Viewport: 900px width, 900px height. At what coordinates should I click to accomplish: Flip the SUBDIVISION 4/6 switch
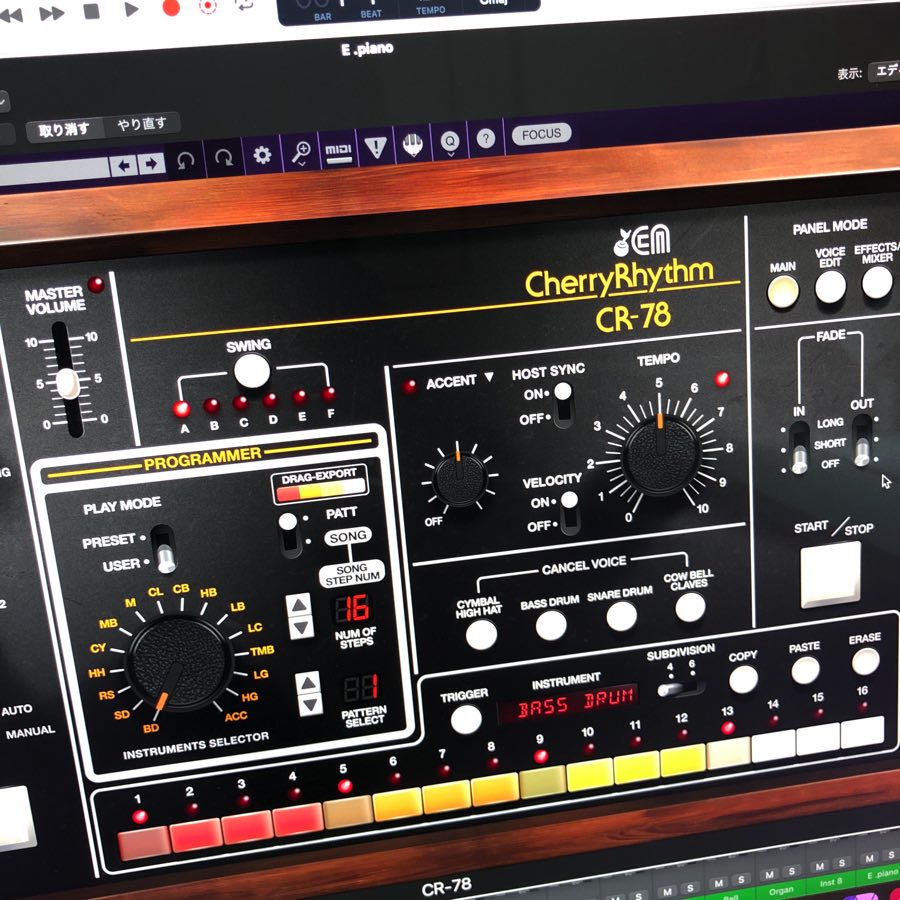click(681, 688)
